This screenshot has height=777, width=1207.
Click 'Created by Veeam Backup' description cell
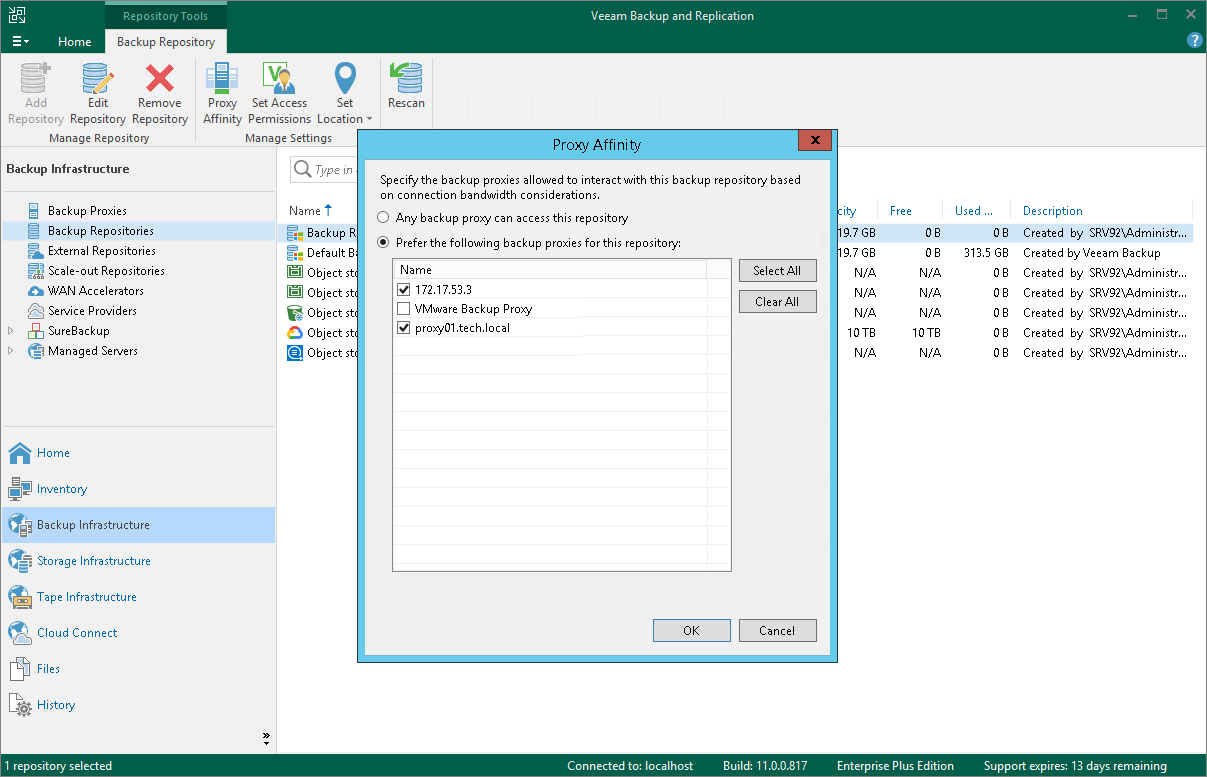1092,253
